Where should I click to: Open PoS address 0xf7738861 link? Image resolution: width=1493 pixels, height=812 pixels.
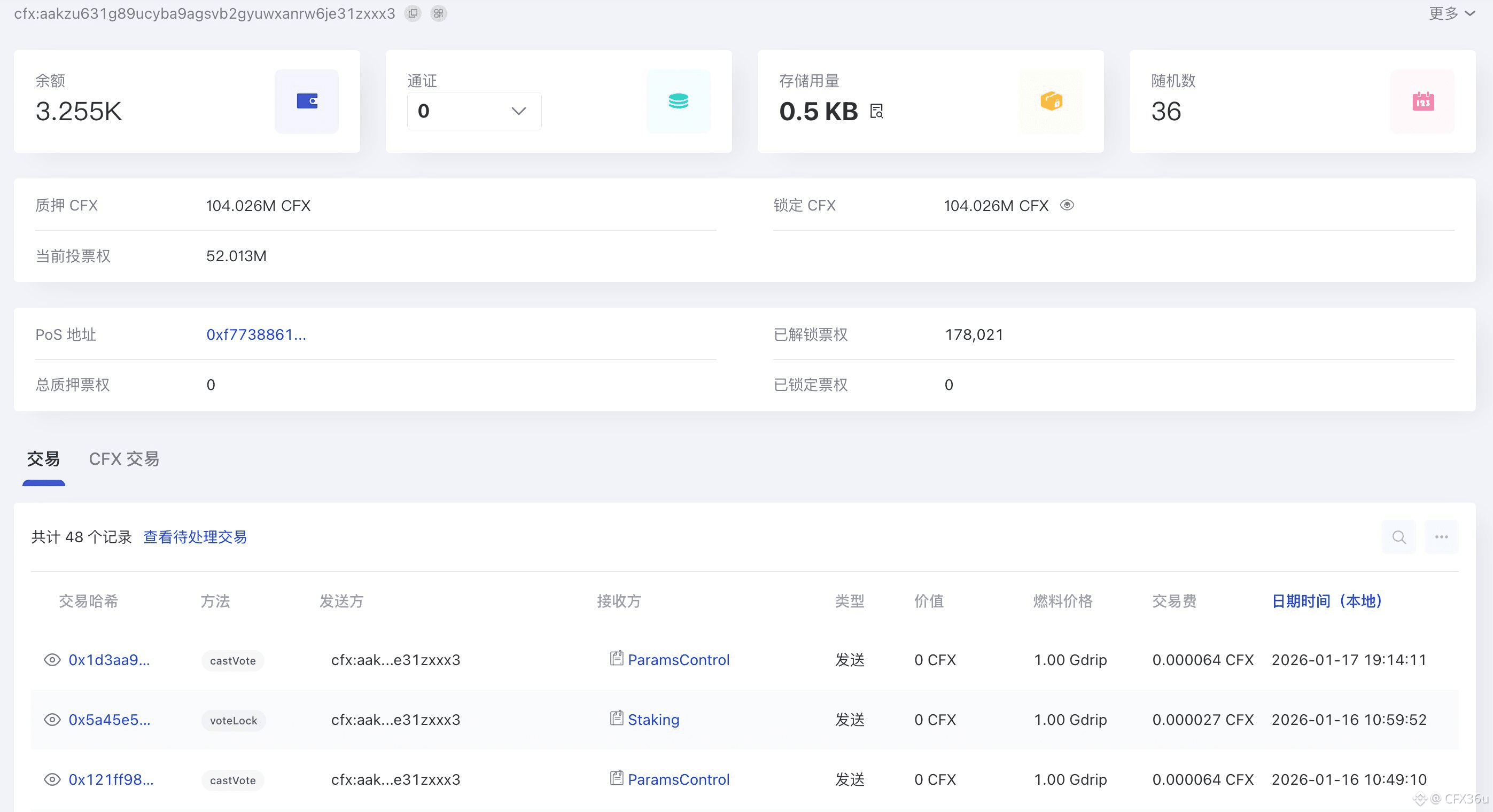[x=256, y=334]
